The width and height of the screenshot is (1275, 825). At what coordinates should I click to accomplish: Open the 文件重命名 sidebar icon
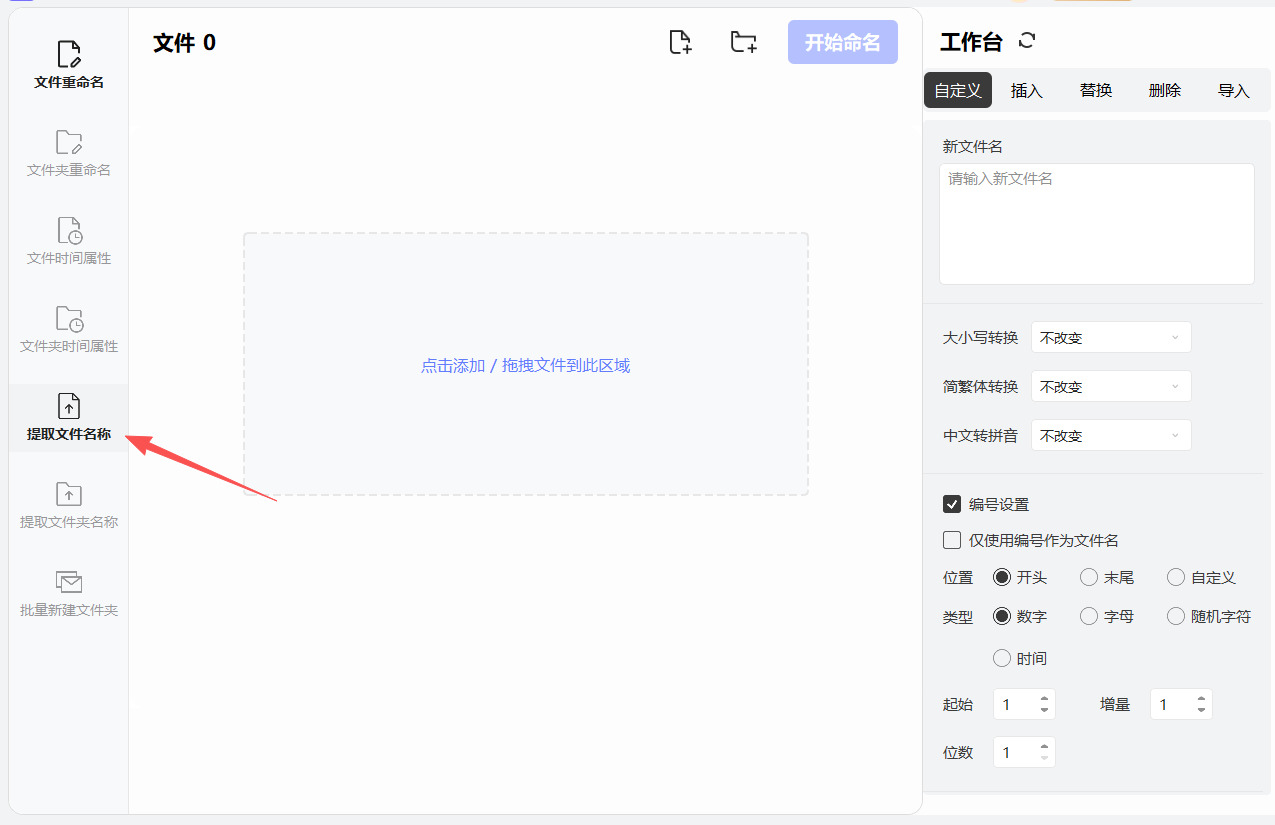pos(68,55)
